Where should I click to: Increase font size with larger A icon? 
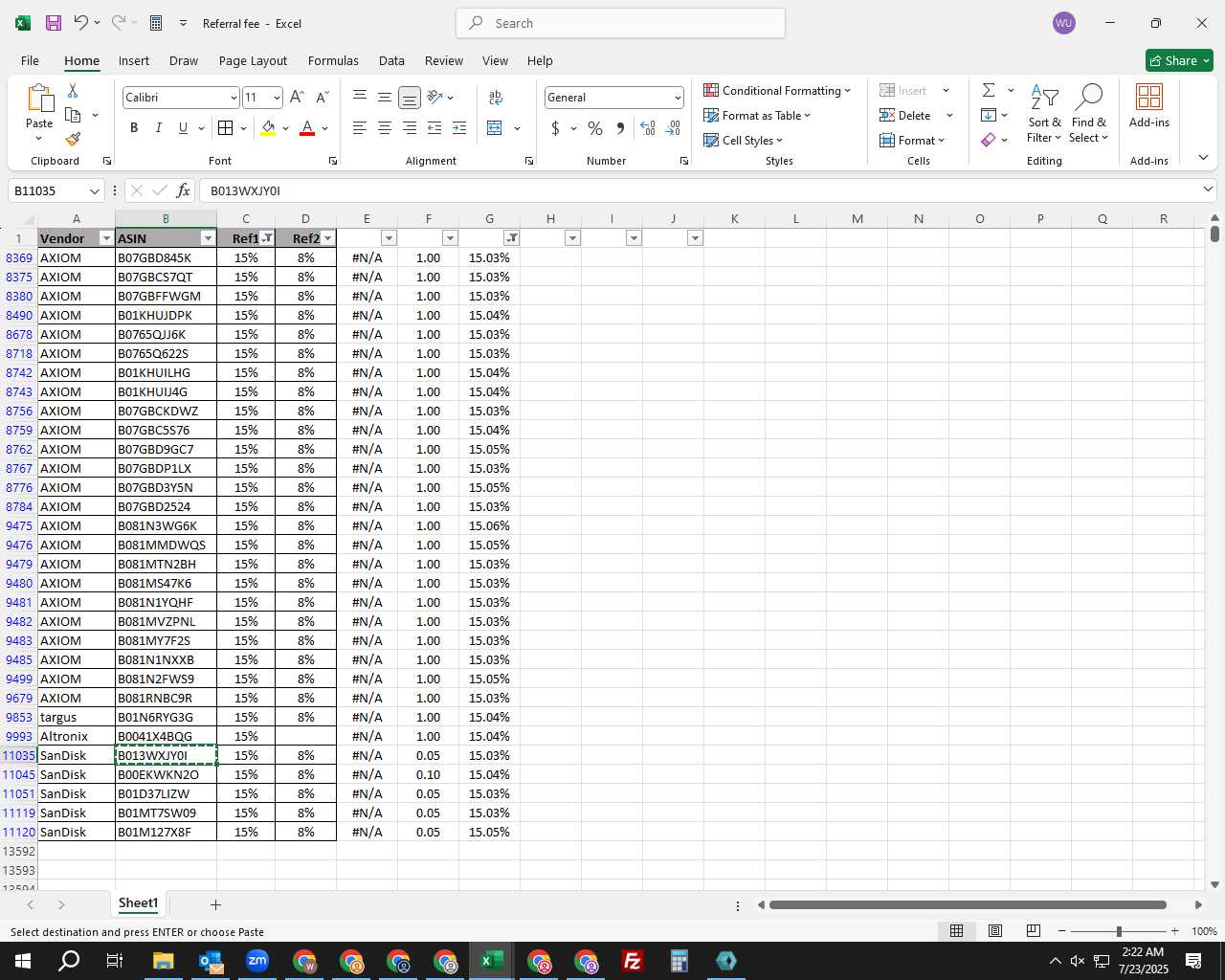(297, 98)
